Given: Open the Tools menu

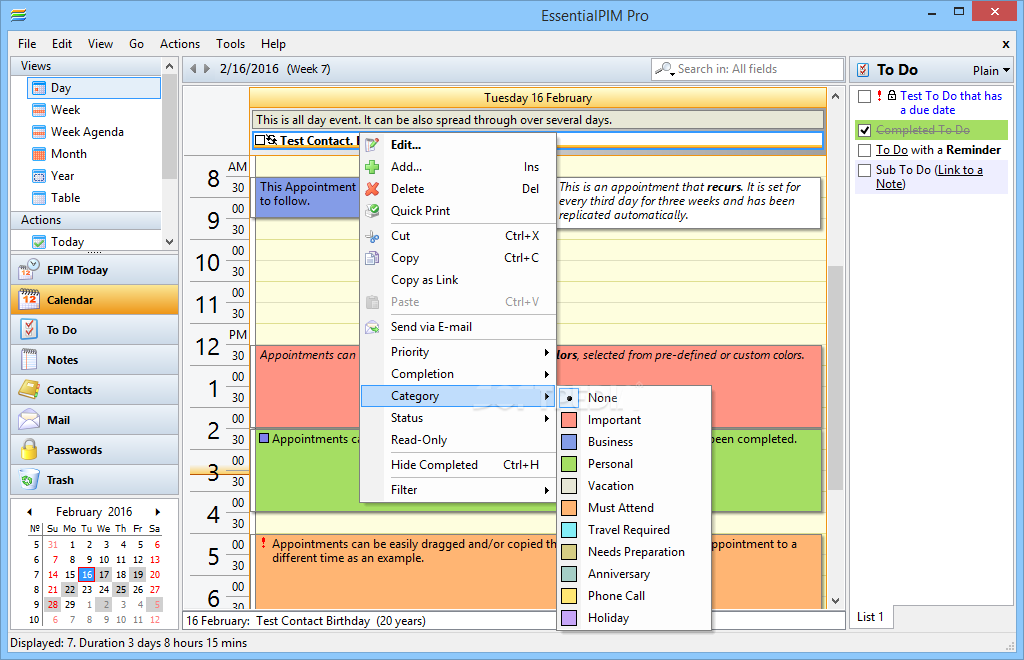Looking at the screenshot, I should pos(230,43).
